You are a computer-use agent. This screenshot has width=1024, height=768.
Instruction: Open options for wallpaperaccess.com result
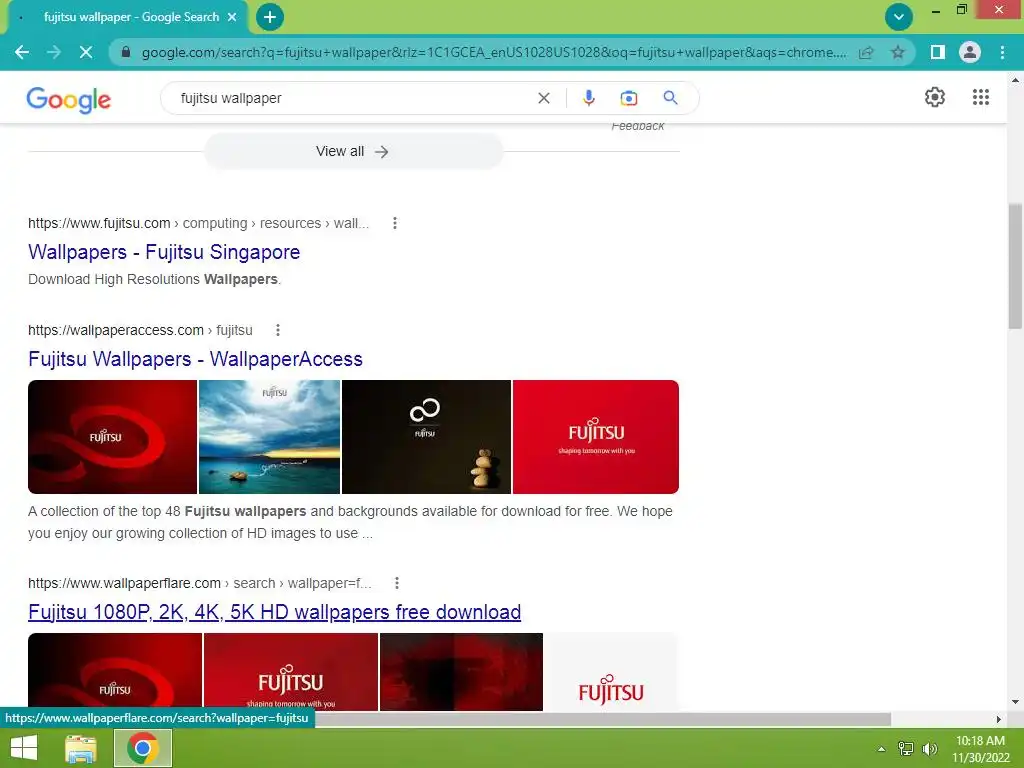[278, 330]
